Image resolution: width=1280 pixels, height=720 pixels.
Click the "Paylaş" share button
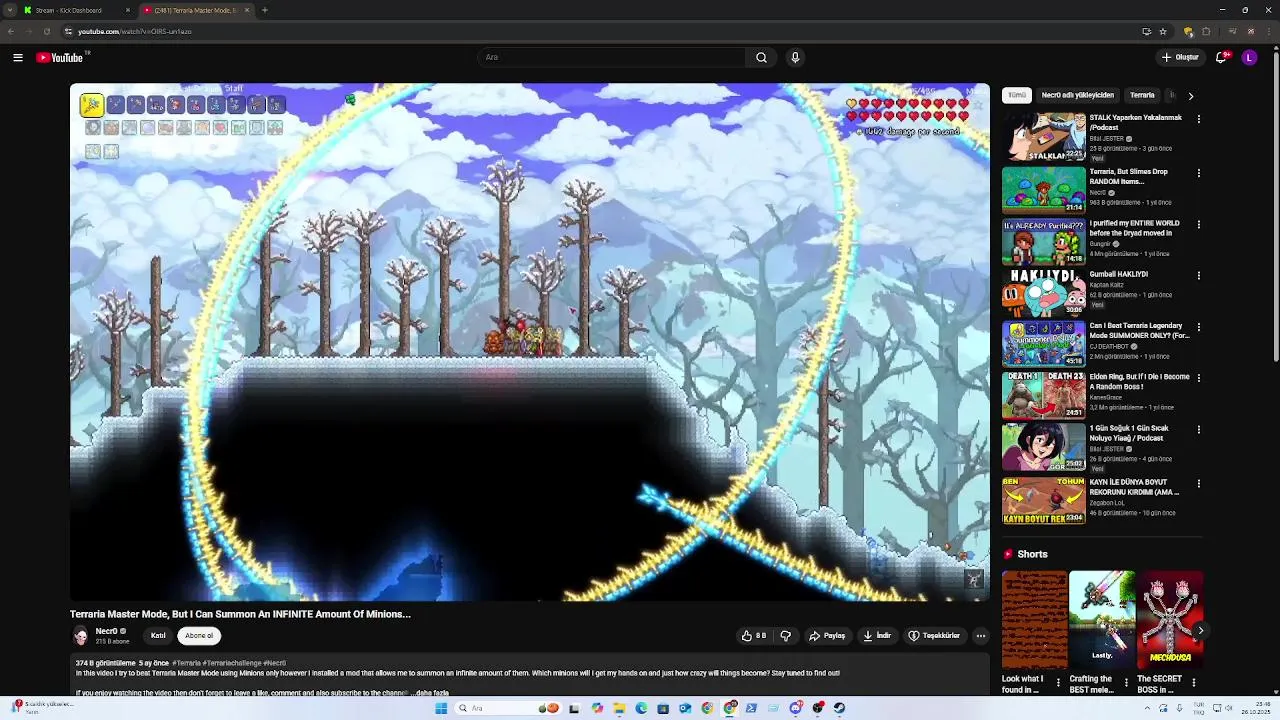[x=827, y=635]
